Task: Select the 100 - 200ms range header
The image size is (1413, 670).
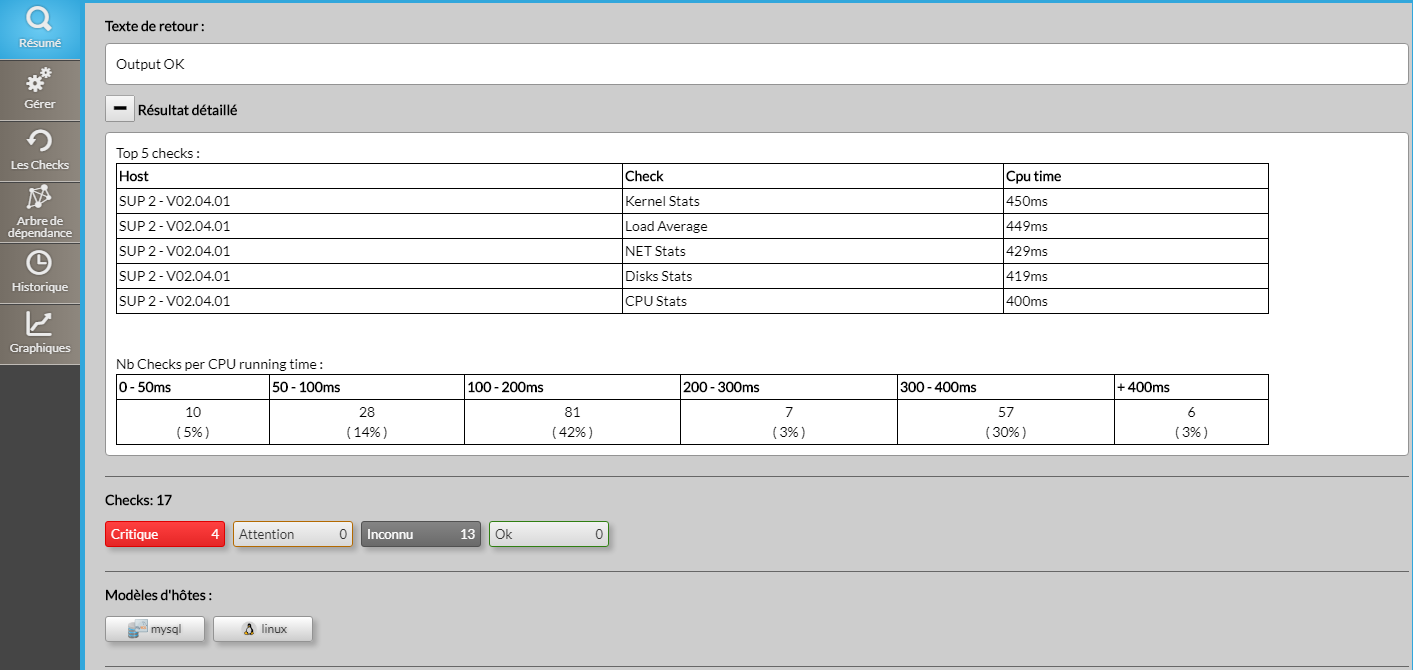Action: coord(506,387)
